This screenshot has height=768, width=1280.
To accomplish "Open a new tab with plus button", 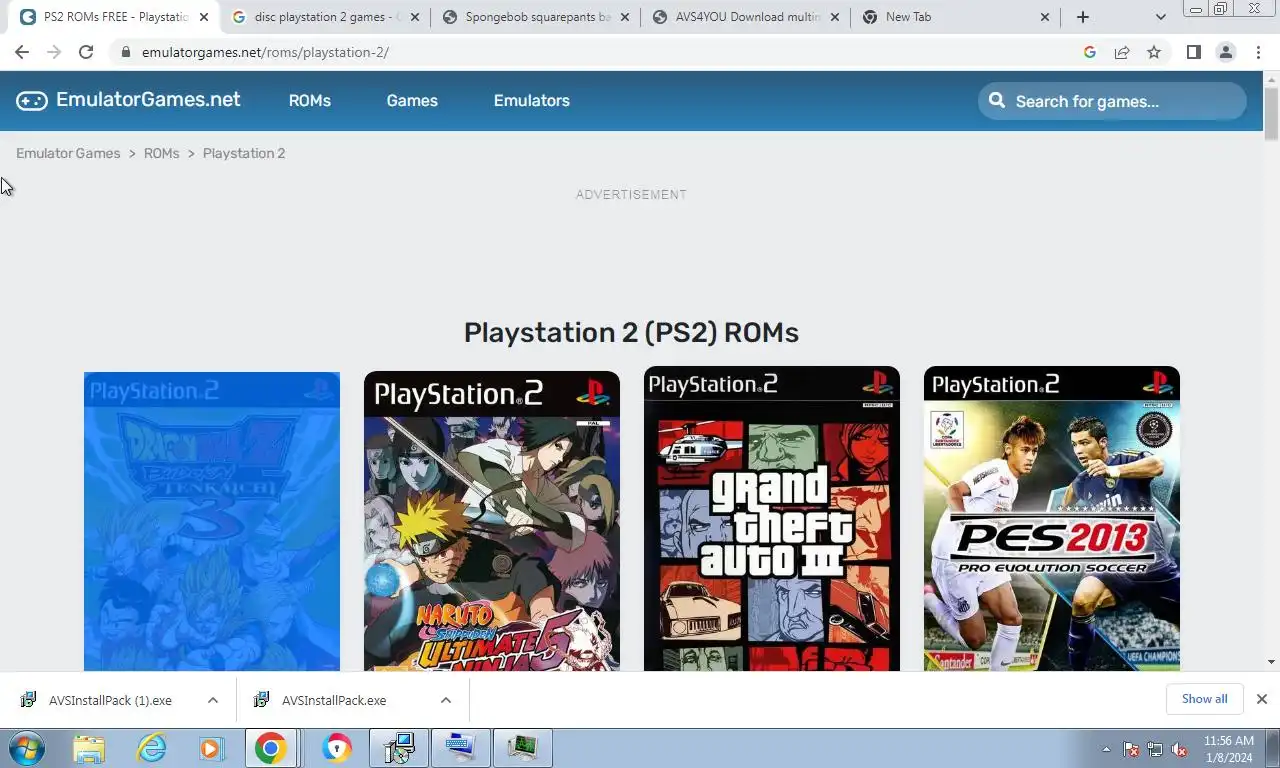I will 1083,17.
